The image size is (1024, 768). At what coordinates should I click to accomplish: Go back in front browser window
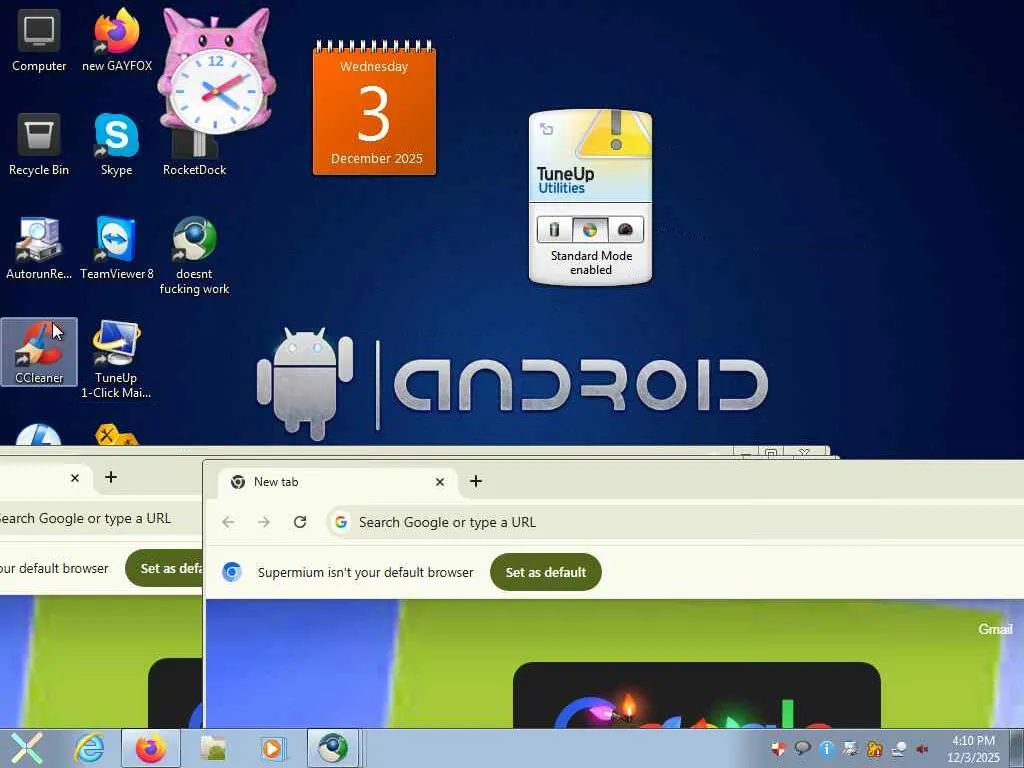coord(228,522)
